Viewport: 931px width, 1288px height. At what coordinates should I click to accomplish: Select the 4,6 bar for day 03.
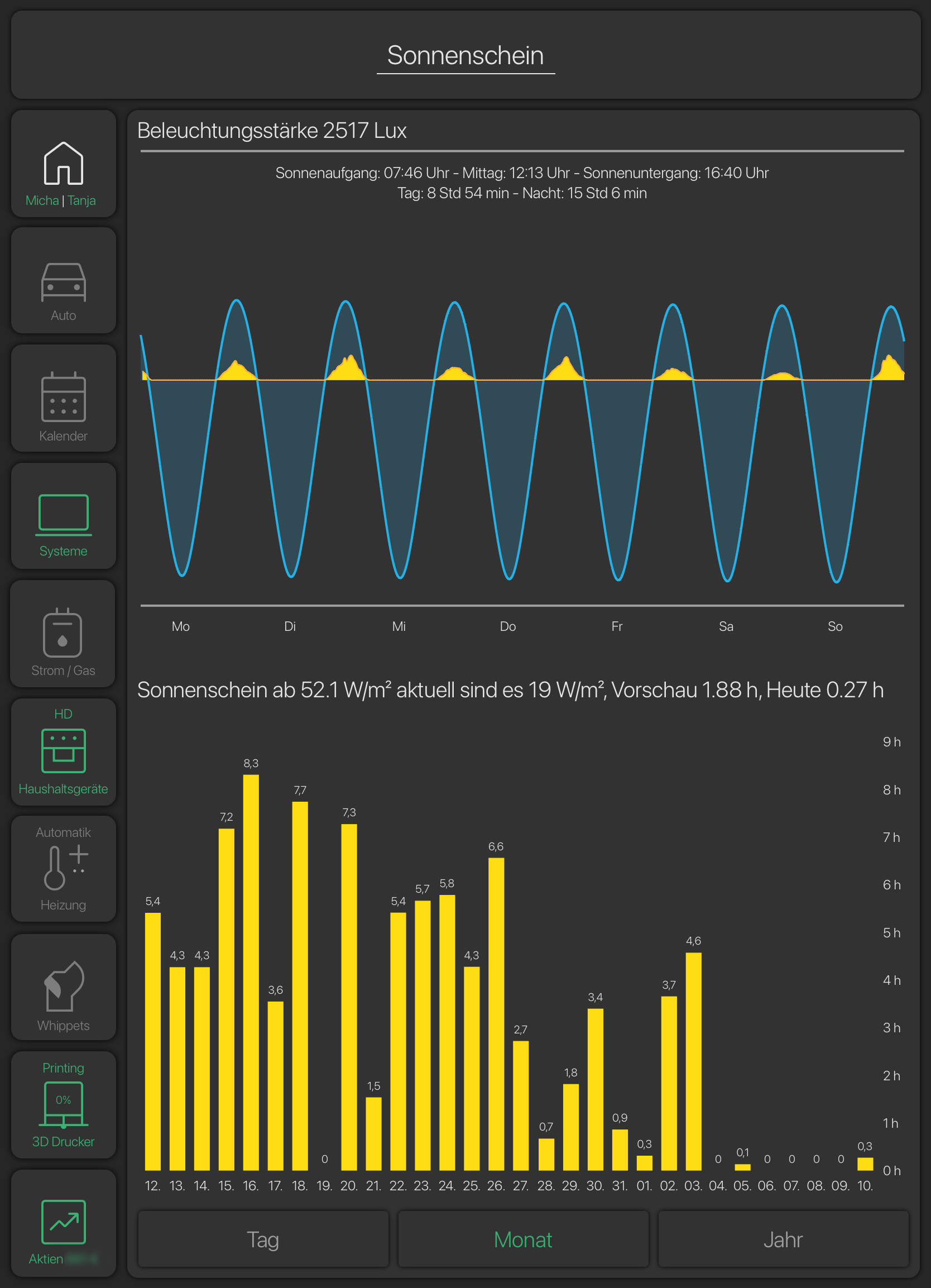(694, 1061)
